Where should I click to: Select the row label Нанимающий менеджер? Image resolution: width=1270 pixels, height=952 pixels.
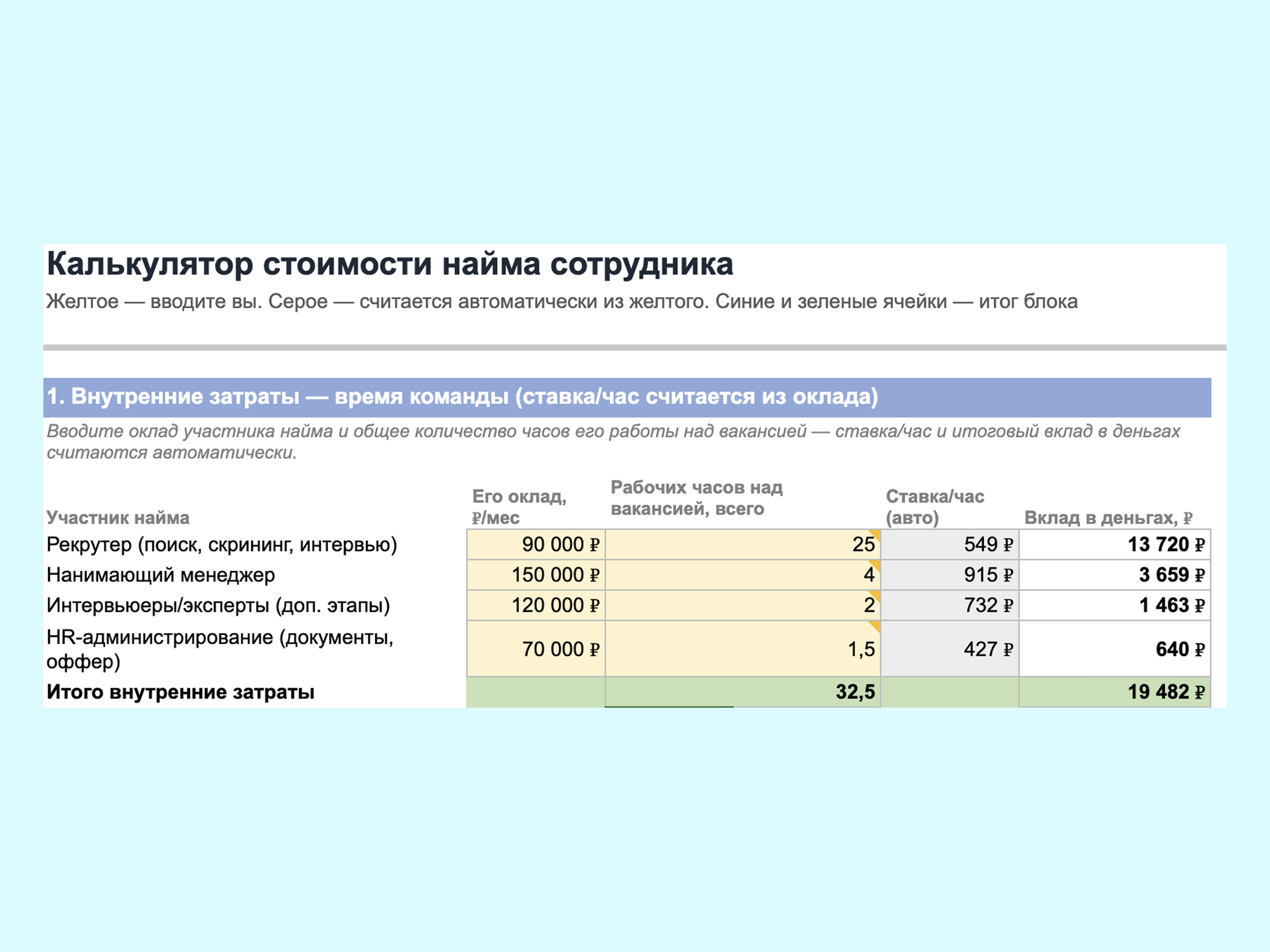161,574
